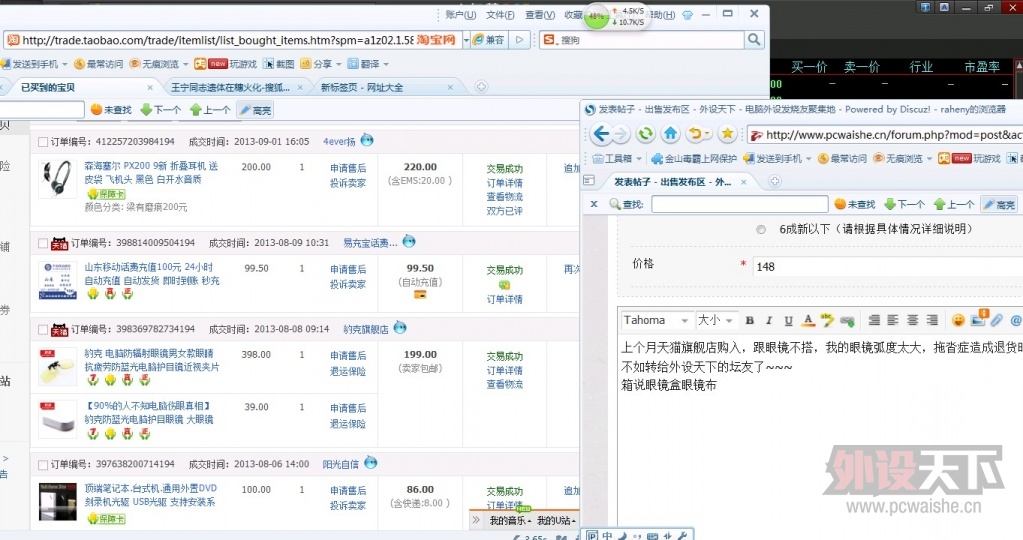Insert a smiley emoticon

(x=958, y=320)
